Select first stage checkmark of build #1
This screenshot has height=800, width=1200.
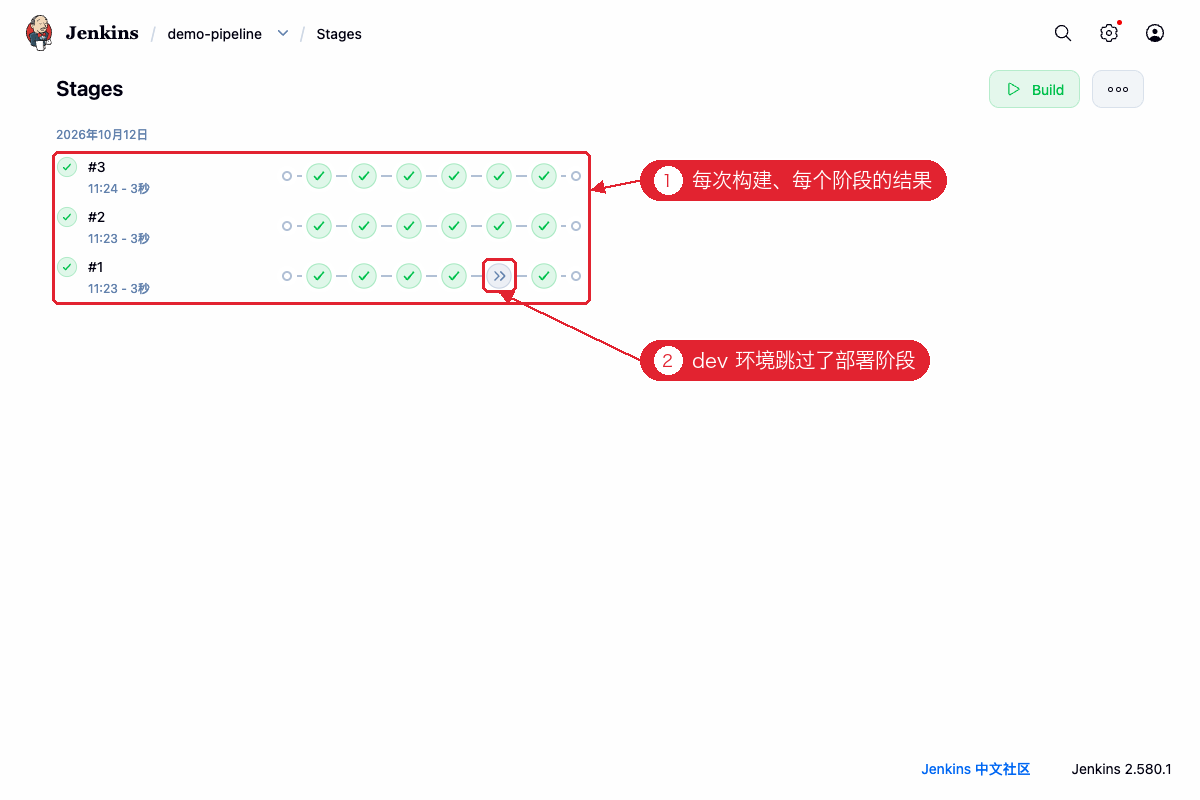point(319,276)
